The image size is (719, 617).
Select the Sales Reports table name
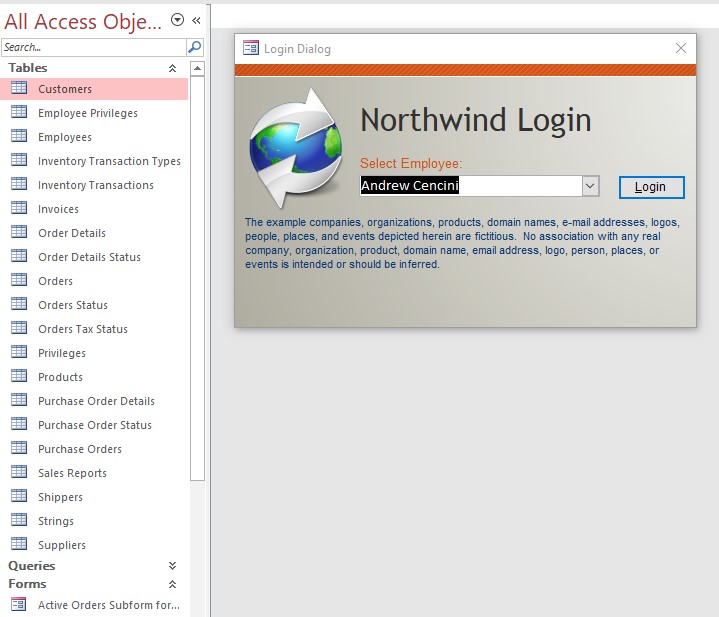point(72,473)
